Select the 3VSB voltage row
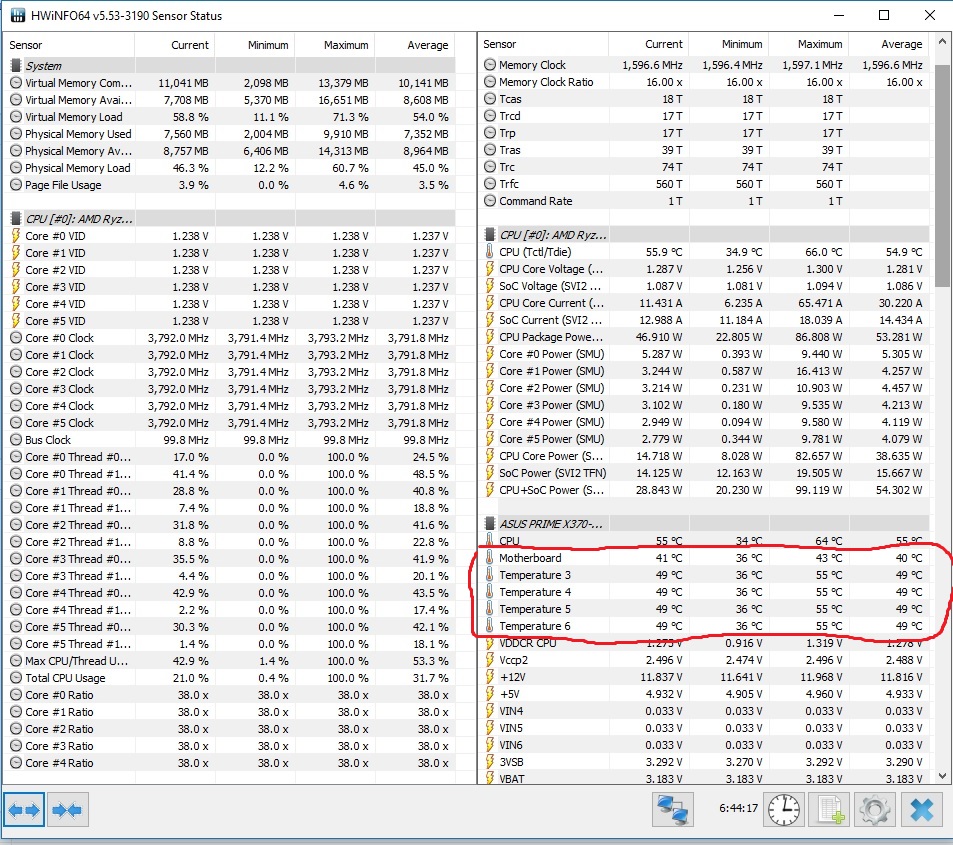The image size is (953, 845). pyautogui.click(x=704, y=762)
